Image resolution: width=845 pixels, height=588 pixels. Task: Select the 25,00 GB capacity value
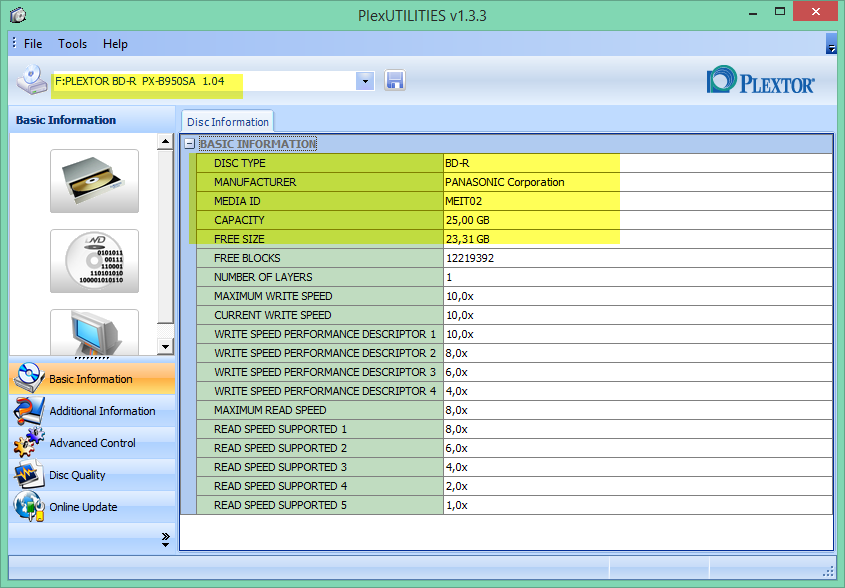[x=468, y=220]
